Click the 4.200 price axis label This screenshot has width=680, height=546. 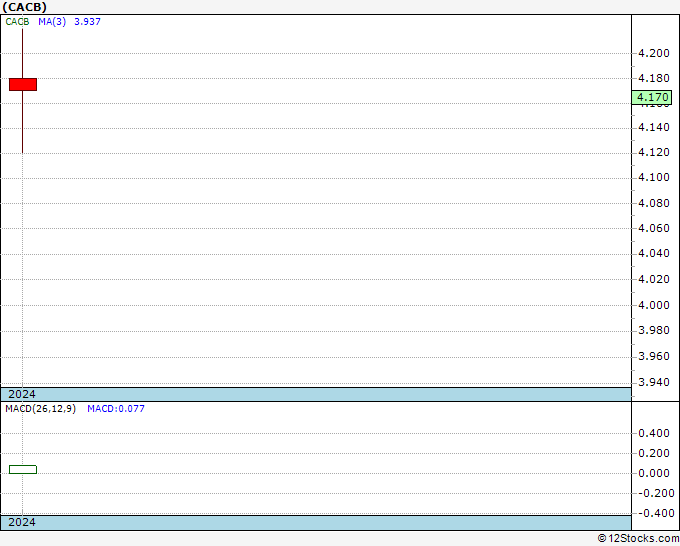(654, 53)
